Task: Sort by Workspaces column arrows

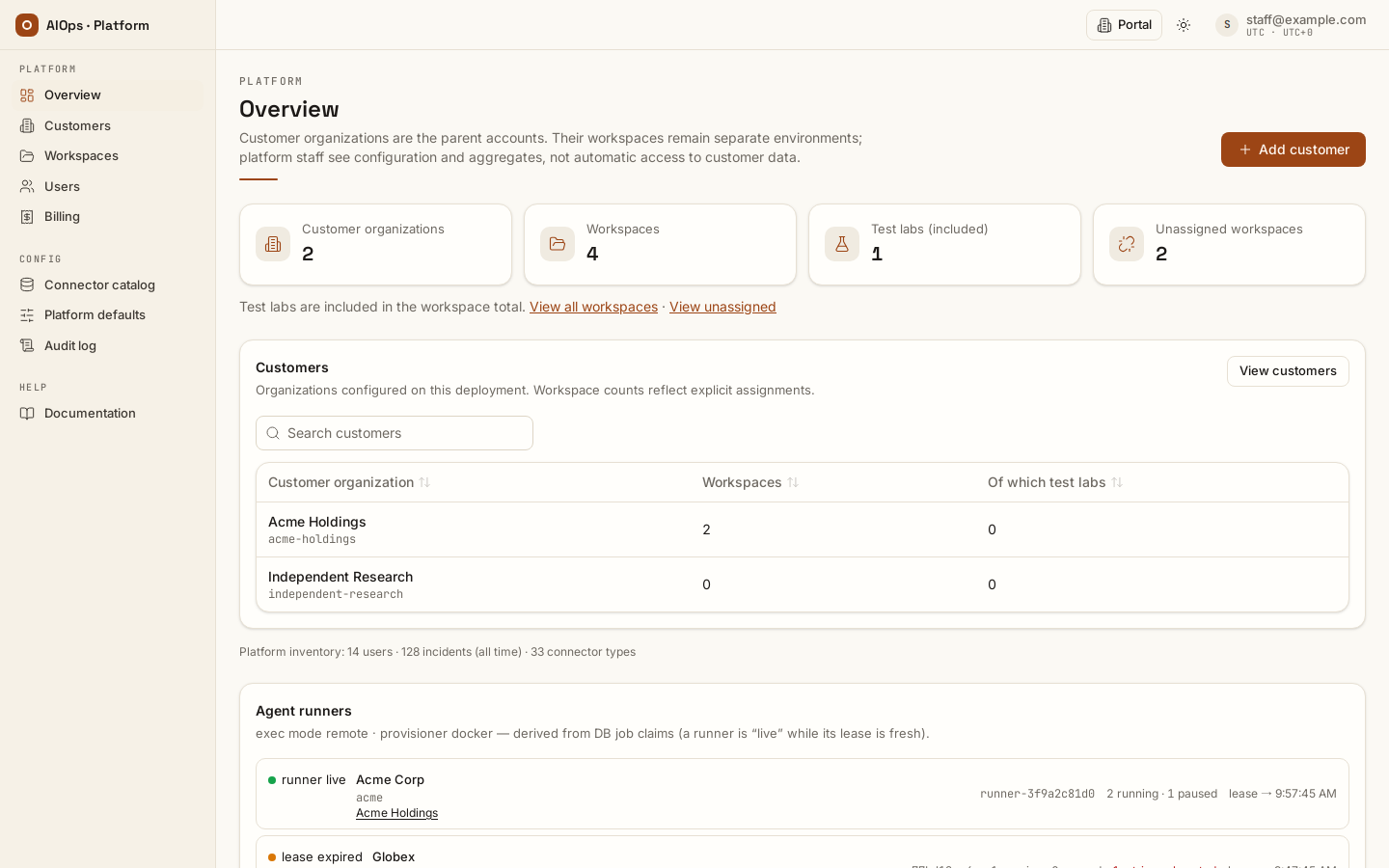Action: (x=793, y=482)
